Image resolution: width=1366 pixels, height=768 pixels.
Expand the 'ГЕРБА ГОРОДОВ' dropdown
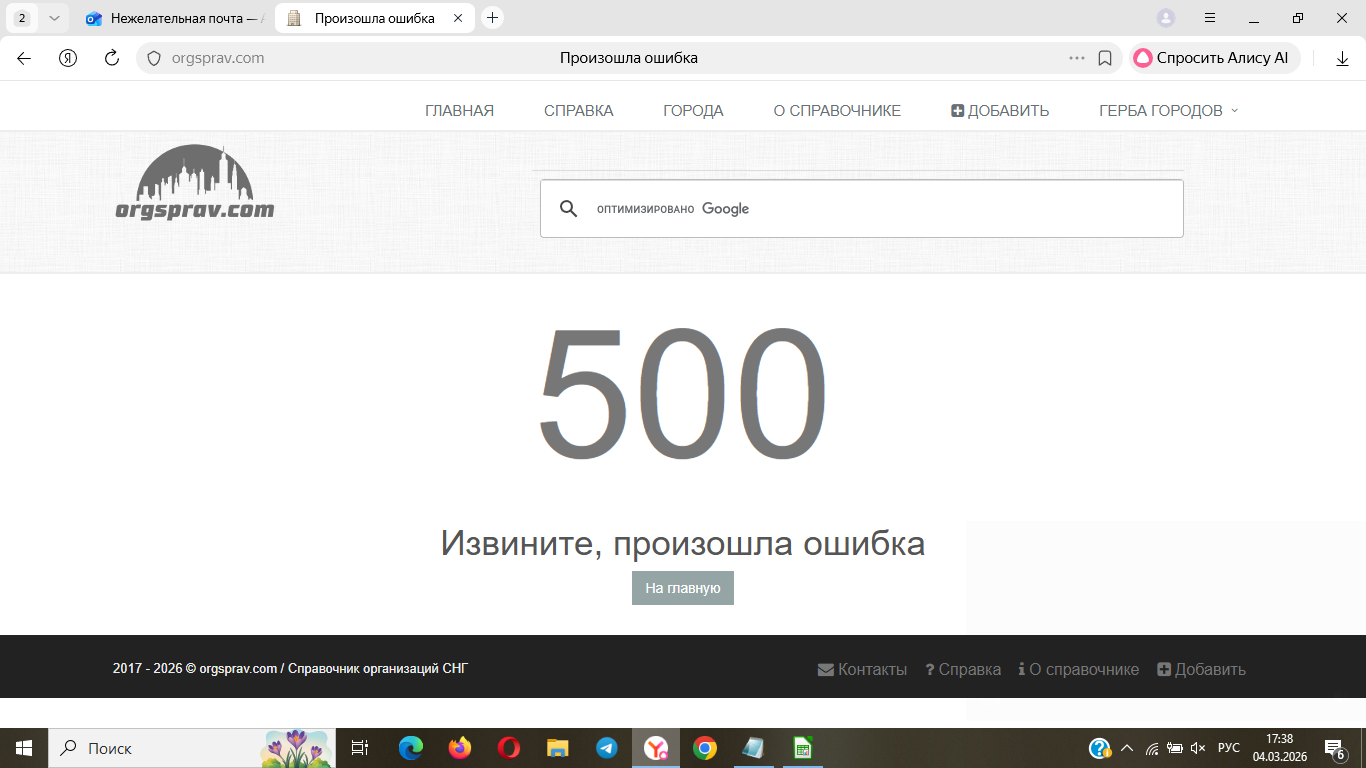click(1168, 111)
